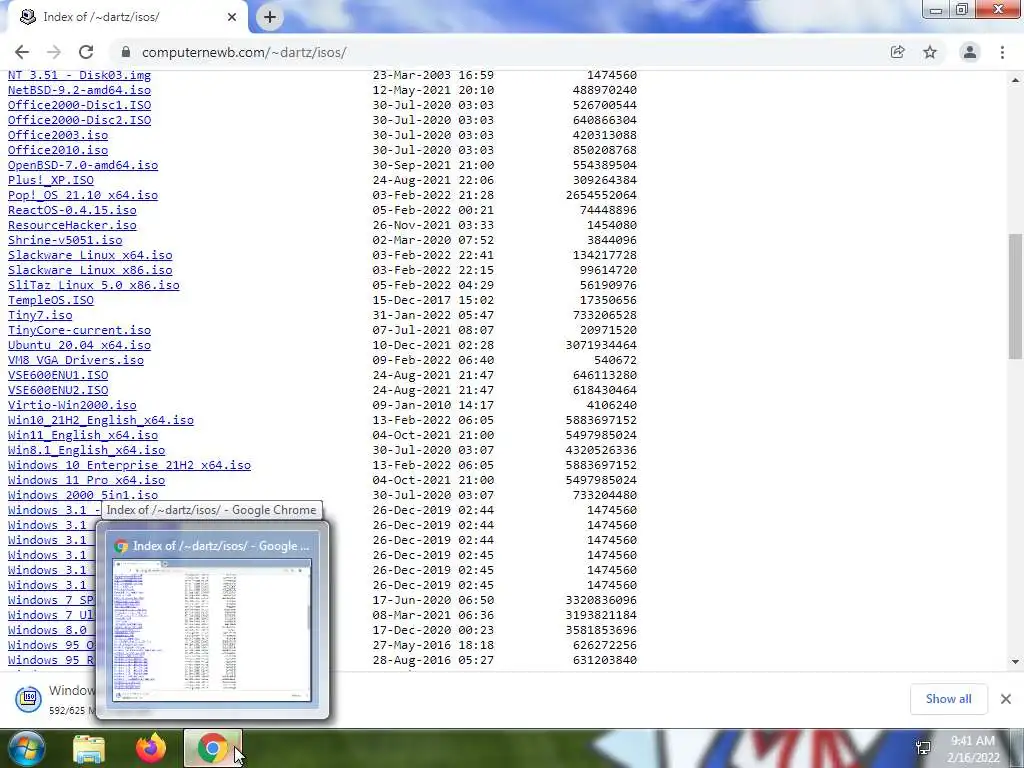
Task: Click the size value 2654552064
Action: pos(601,195)
